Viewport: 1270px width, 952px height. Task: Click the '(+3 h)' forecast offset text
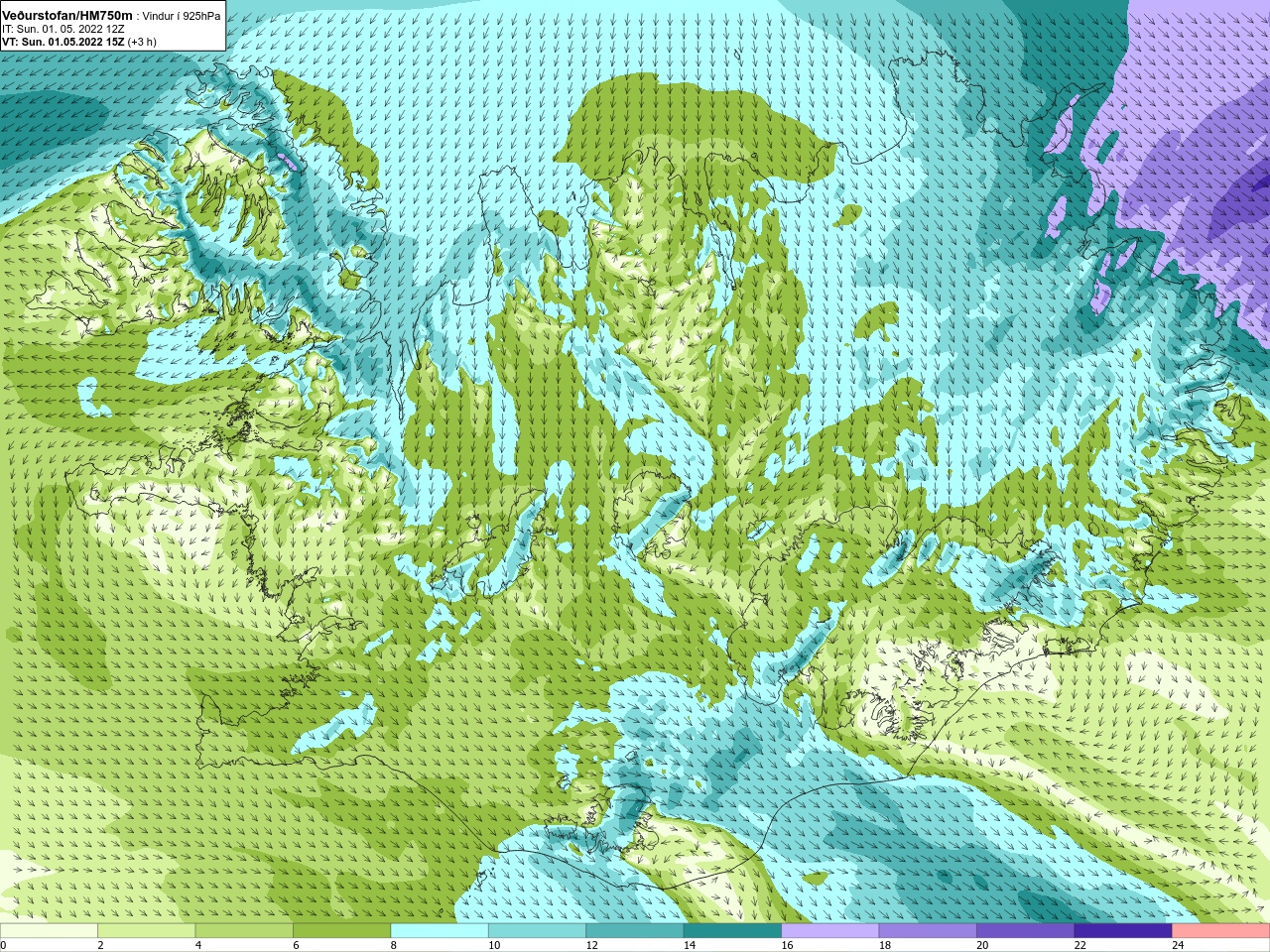pyautogui.click(x=143, y=42)
